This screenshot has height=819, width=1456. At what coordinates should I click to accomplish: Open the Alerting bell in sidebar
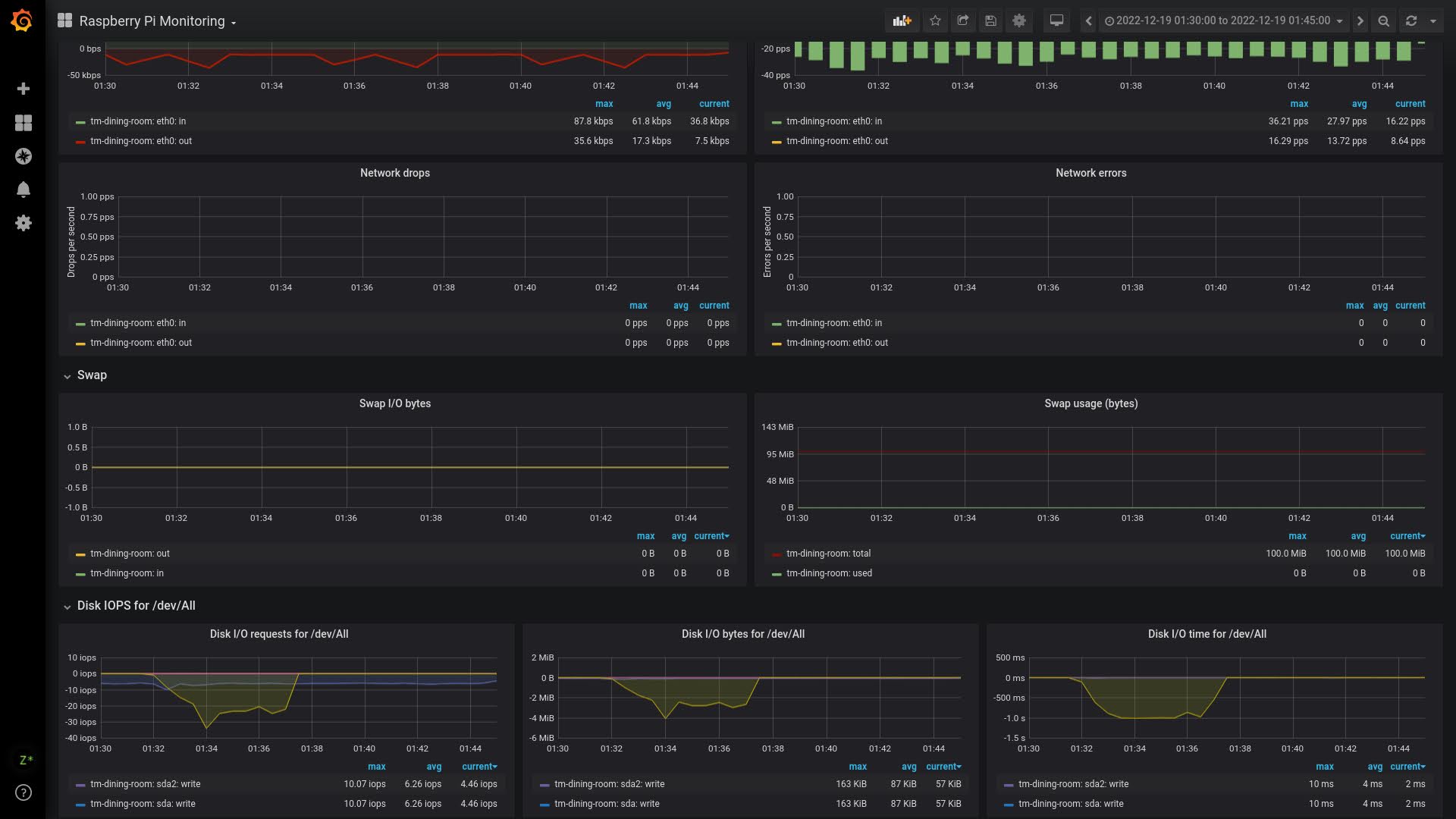(x=24, y=190)
